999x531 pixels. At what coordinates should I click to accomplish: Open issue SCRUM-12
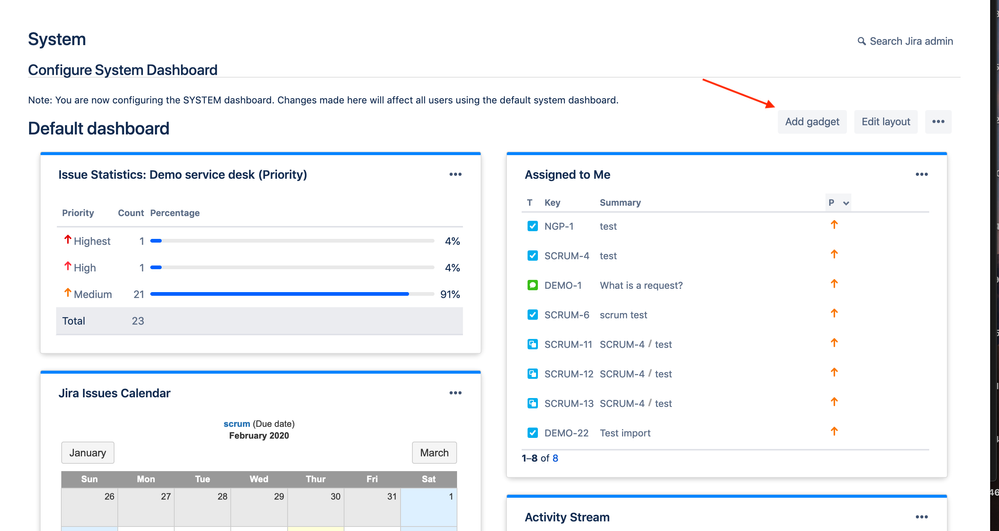point(568,374)
